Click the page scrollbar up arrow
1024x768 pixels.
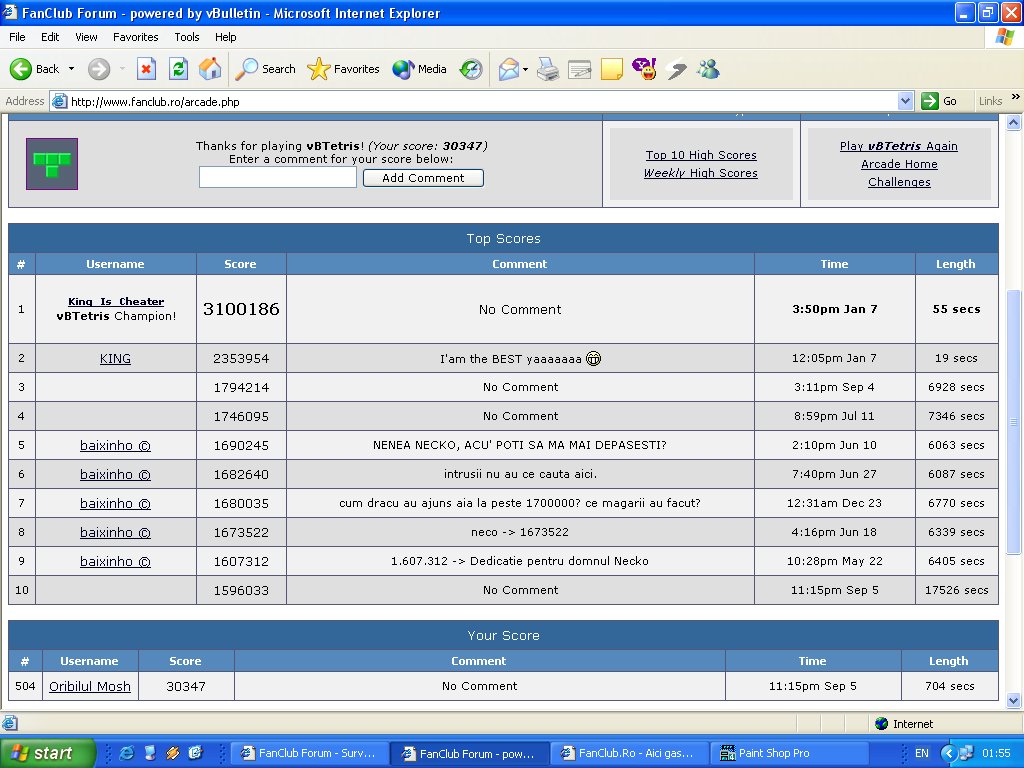pos(1014,122)
